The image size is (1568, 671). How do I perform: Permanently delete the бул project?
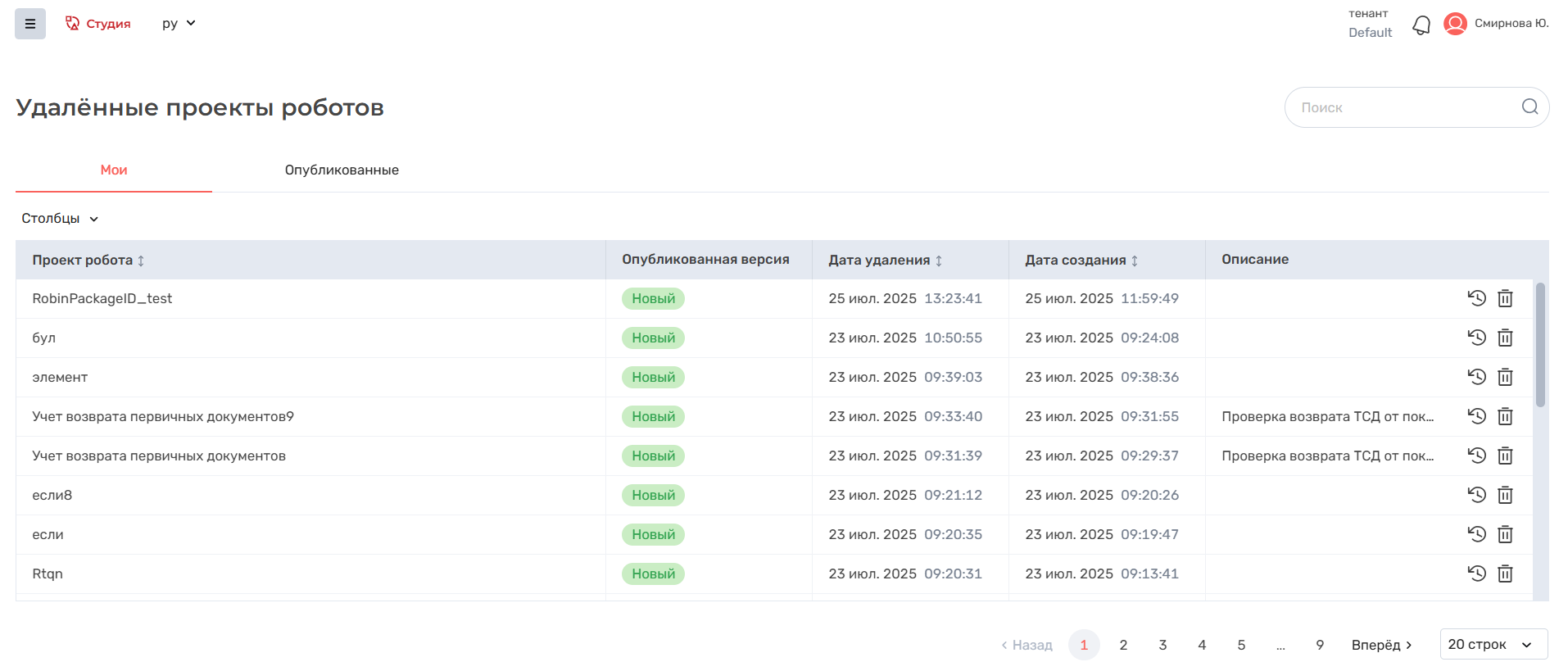tap(1505, 338)
